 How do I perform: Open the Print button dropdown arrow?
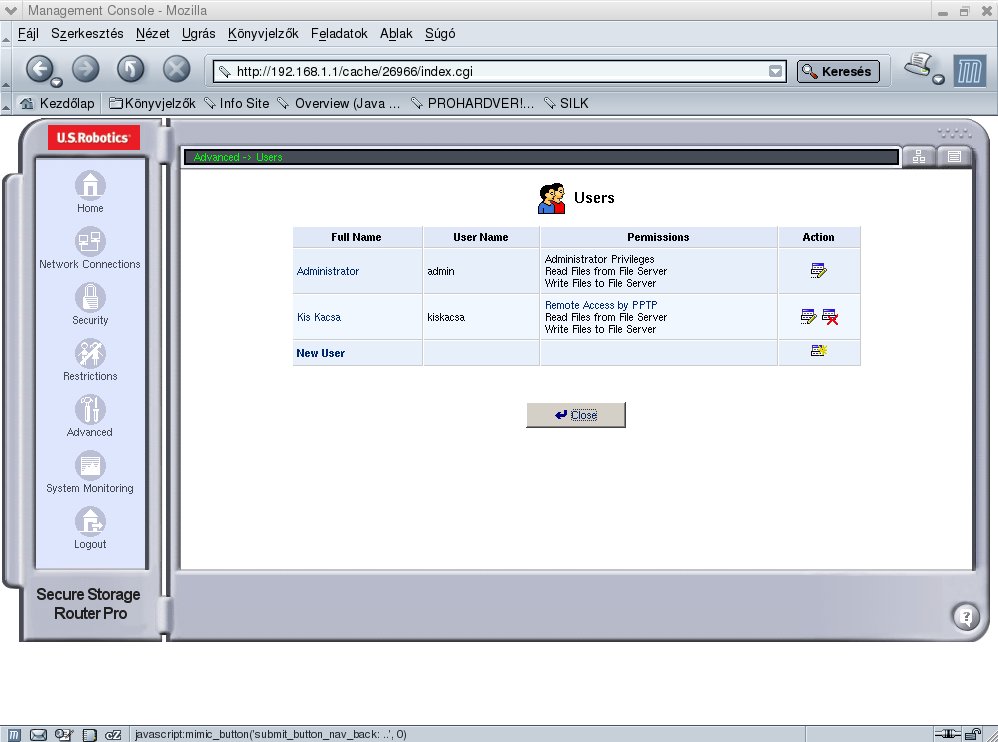(x=938, y=80)
